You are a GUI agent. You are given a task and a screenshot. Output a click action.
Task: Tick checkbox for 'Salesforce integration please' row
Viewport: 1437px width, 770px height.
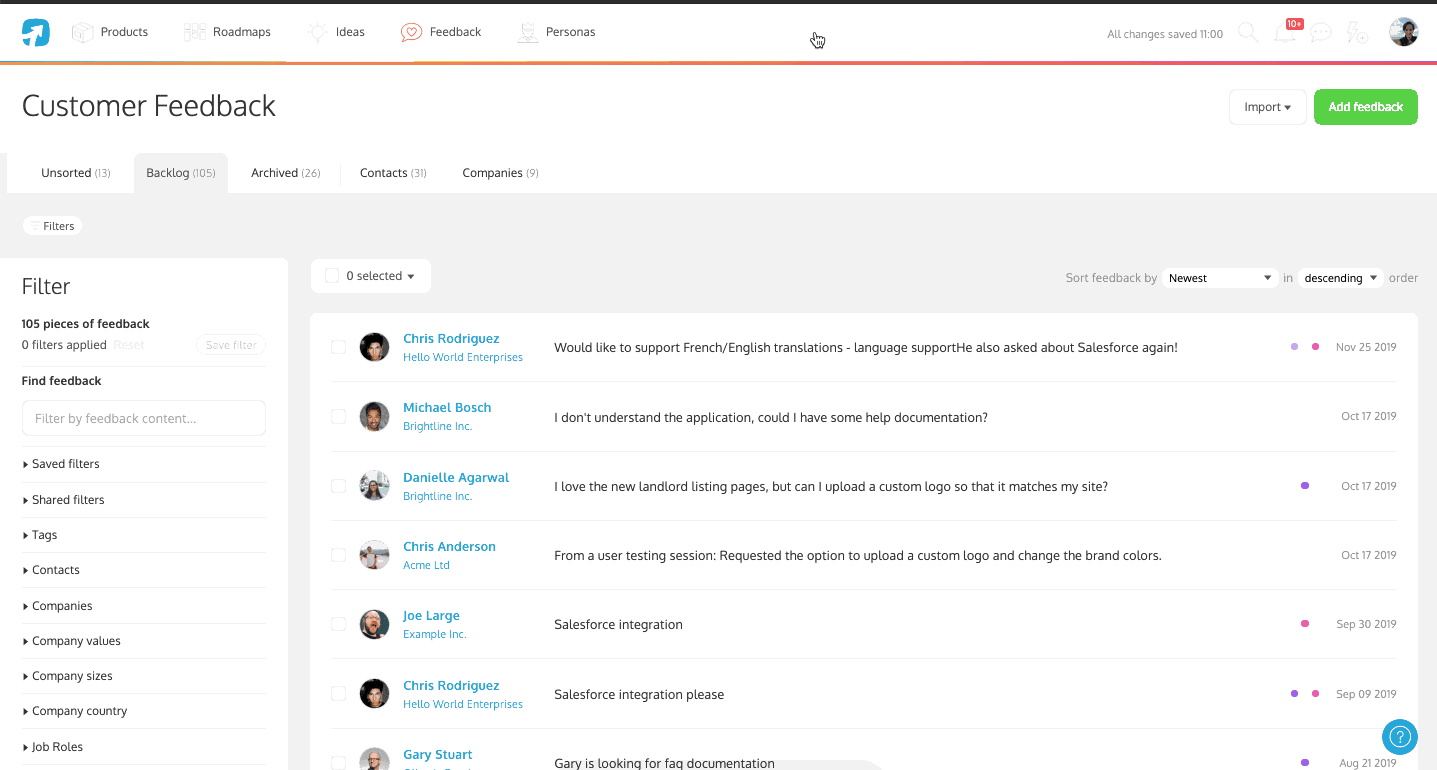tap(338, 694)
